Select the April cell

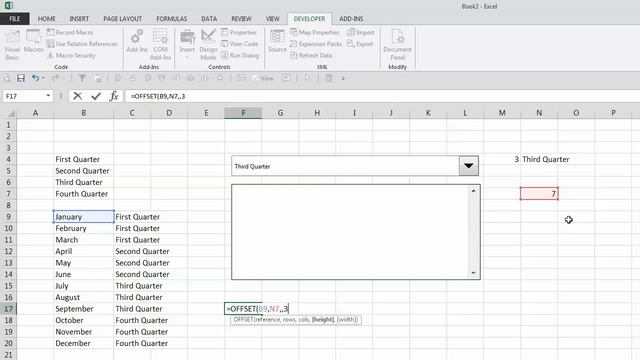[83, 251]
